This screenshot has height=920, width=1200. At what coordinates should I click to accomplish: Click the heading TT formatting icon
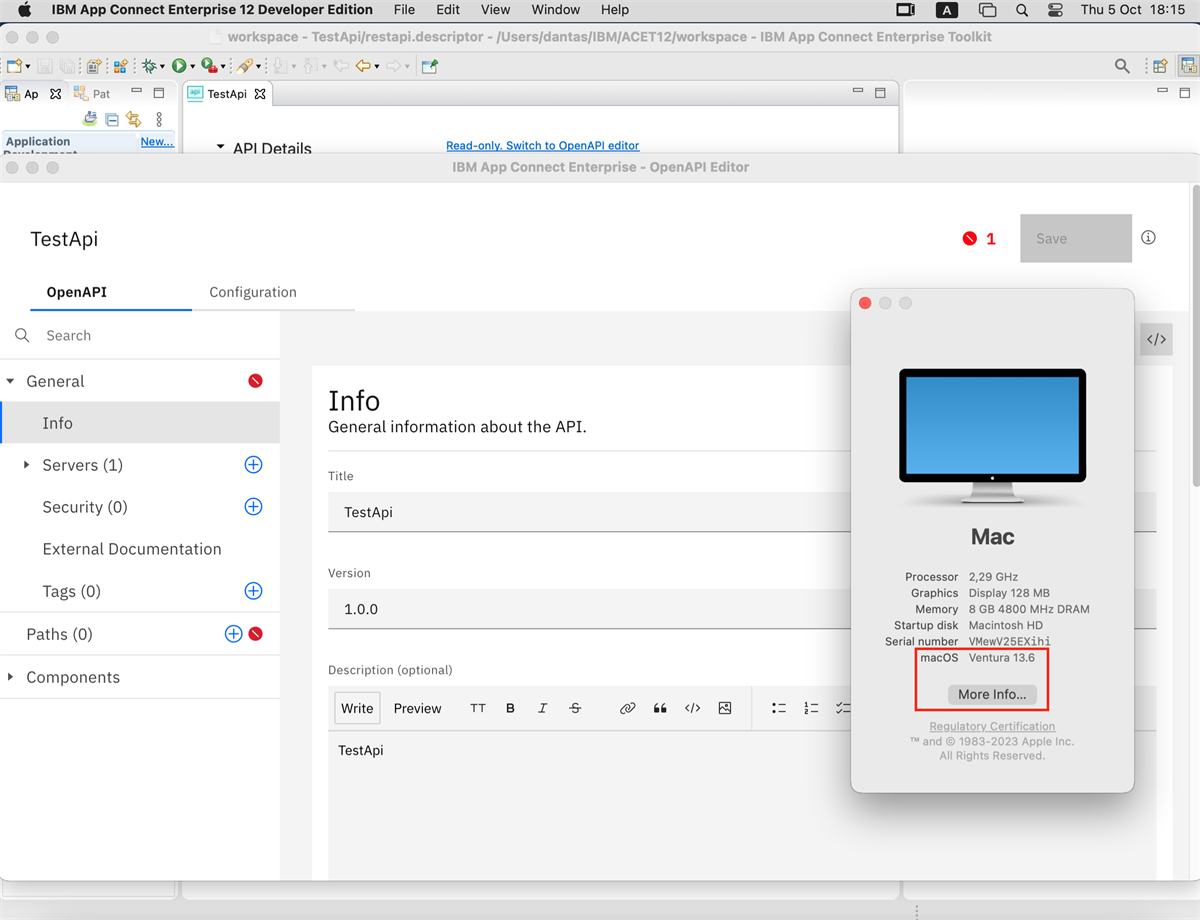pyautogui.click(x=478, y=708)
